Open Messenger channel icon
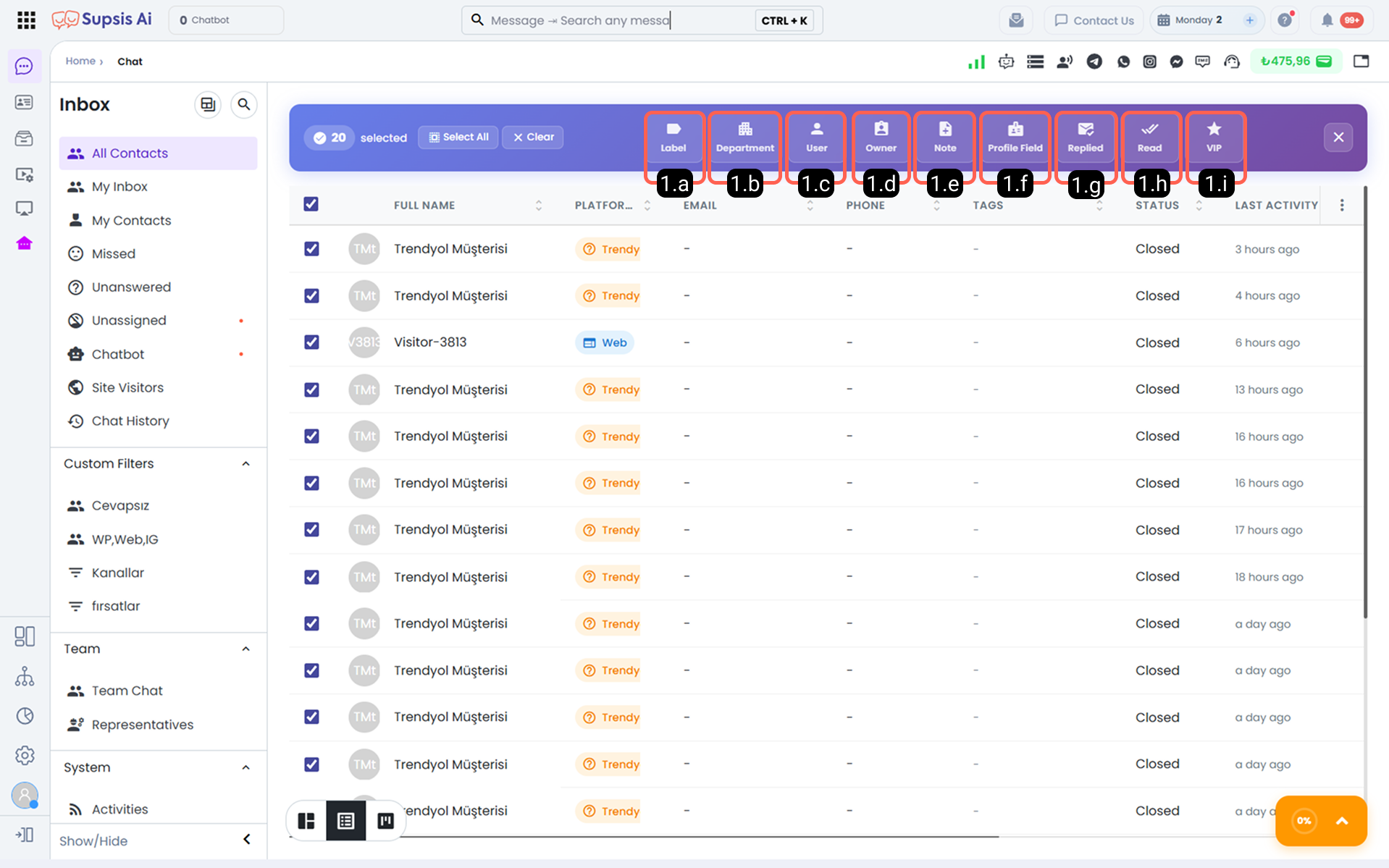The image size is (1389, 868). click(1176, 62)
